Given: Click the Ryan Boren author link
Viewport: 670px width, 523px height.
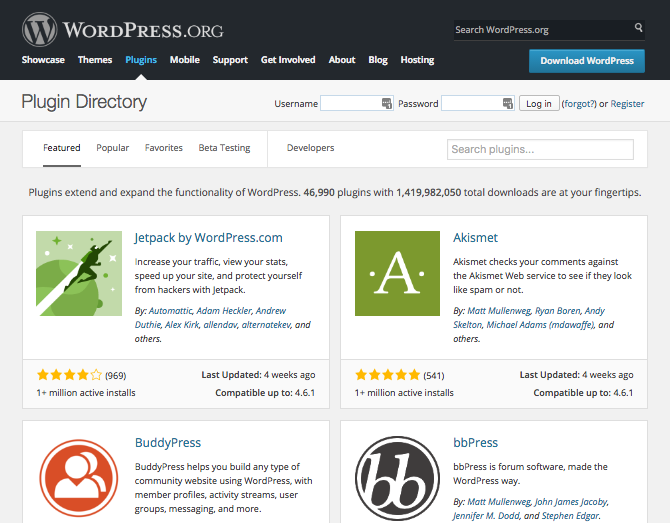Looking at the screenshot, I should 558,311.
